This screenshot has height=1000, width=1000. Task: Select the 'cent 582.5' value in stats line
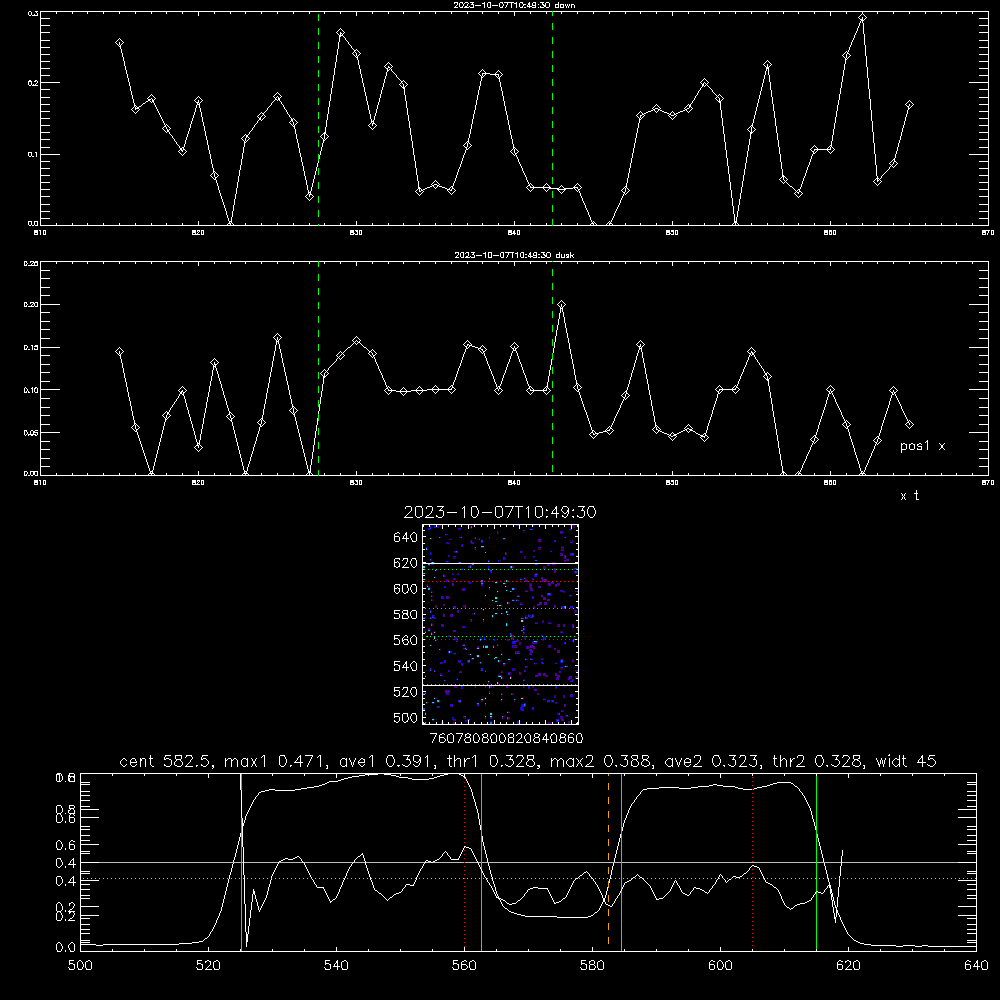pos(168,761)
